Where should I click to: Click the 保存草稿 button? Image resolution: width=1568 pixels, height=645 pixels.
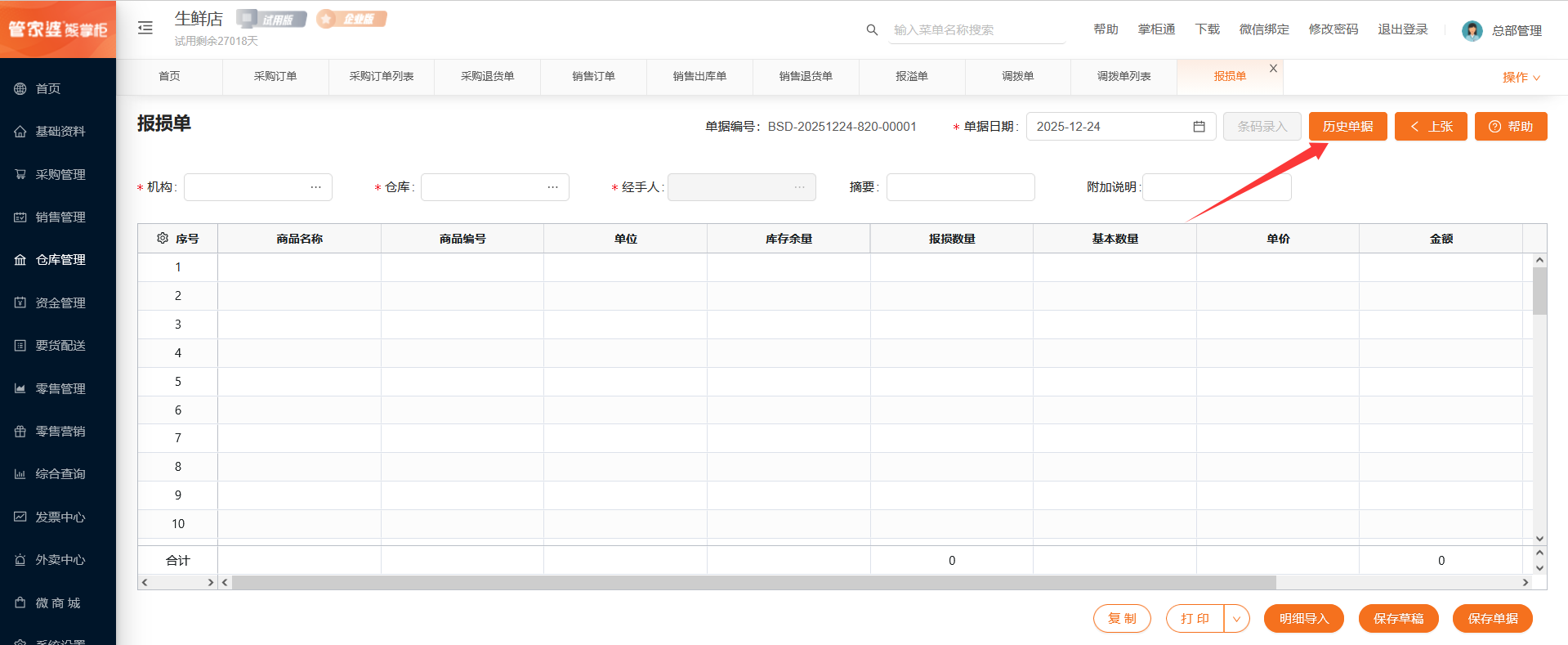point(1398,619)
